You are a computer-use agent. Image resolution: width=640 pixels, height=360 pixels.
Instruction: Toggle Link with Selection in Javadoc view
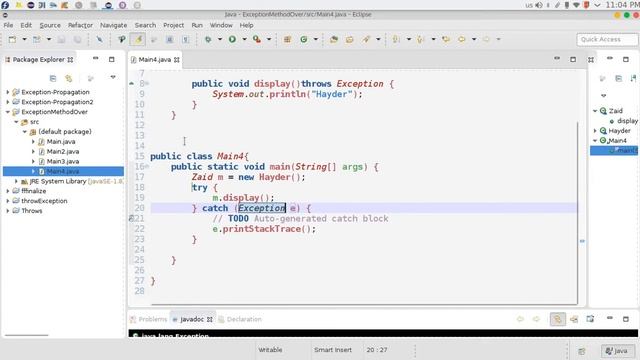tap(558, 319)
